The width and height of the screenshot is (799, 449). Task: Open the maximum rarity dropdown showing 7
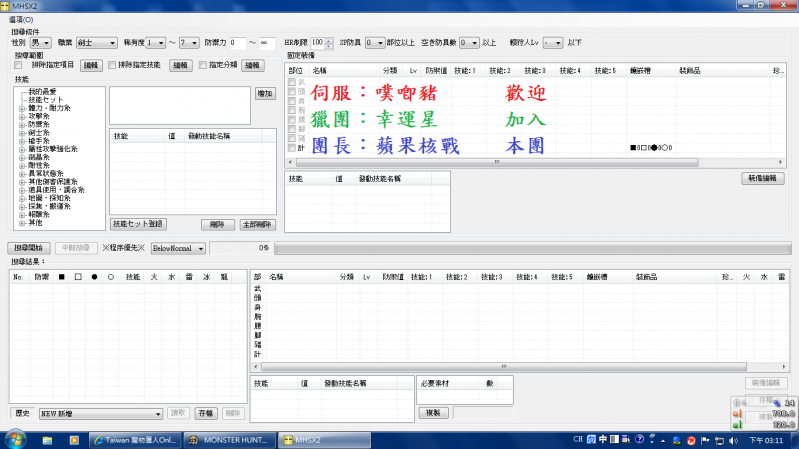[x=189, y=43]
